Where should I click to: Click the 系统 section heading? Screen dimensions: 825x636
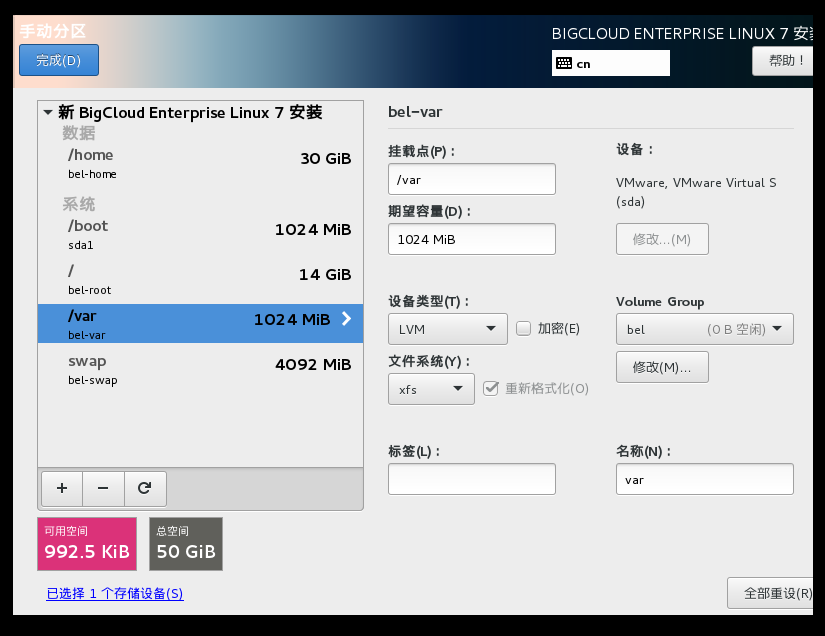click(x=79, y=204)
